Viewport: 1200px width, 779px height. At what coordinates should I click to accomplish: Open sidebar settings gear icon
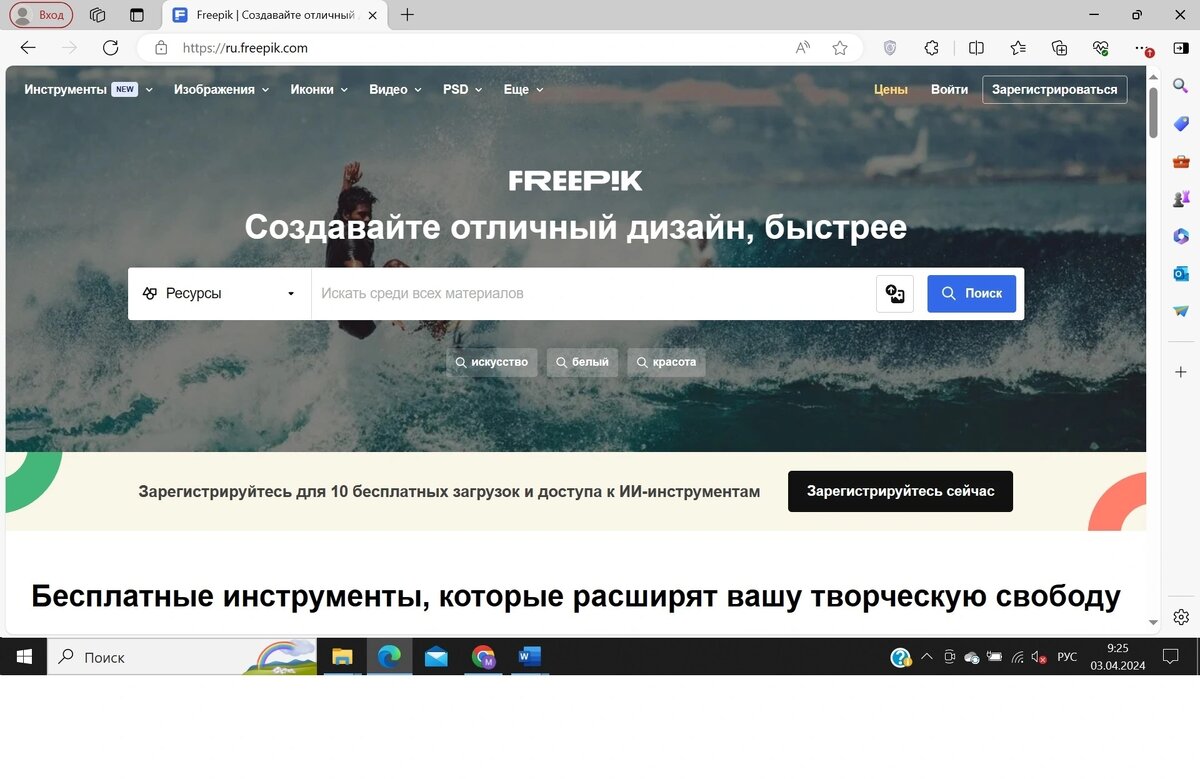(1181, 616)
